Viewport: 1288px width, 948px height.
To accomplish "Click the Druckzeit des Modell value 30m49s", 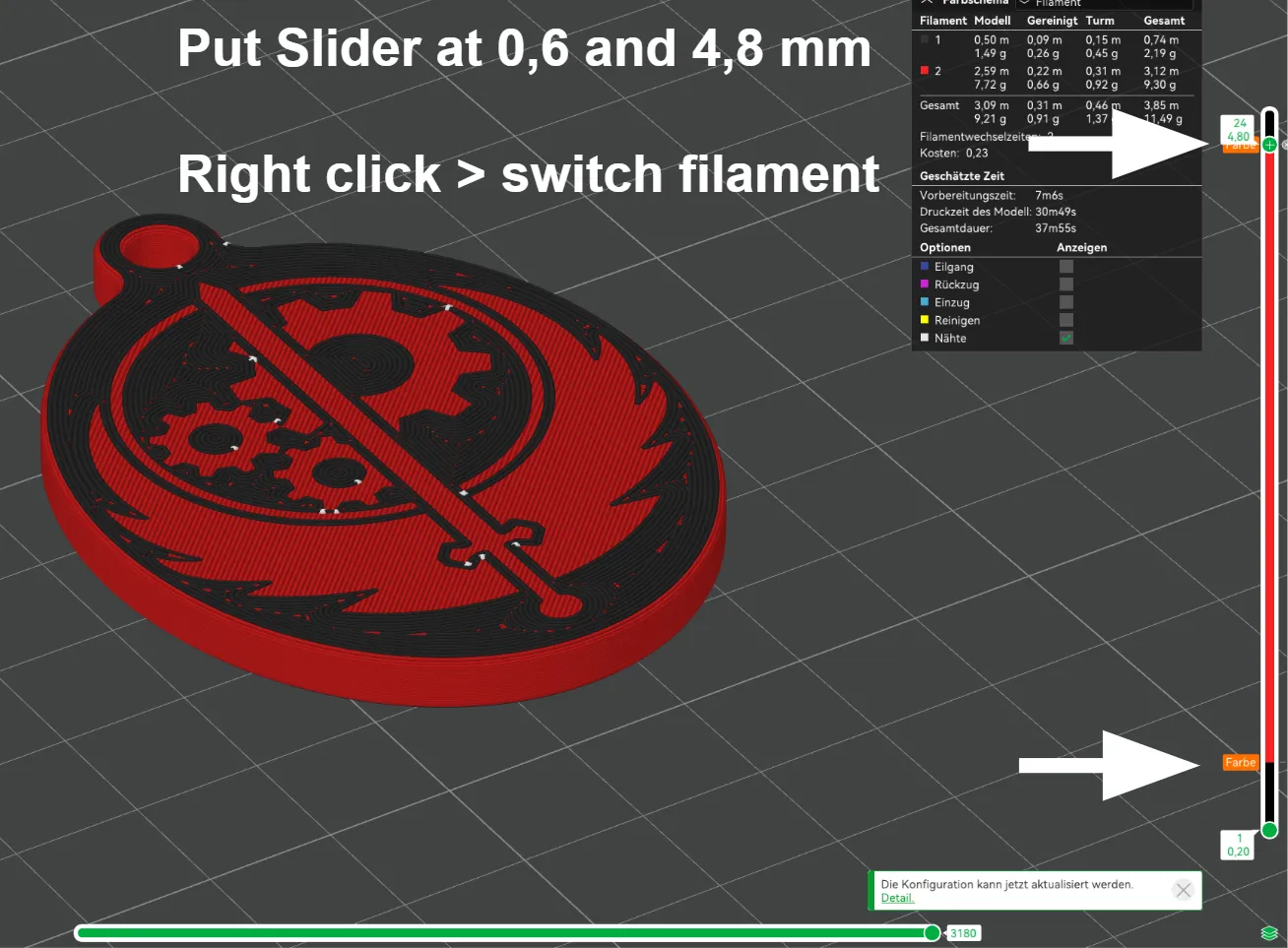I will [1056, 212].
